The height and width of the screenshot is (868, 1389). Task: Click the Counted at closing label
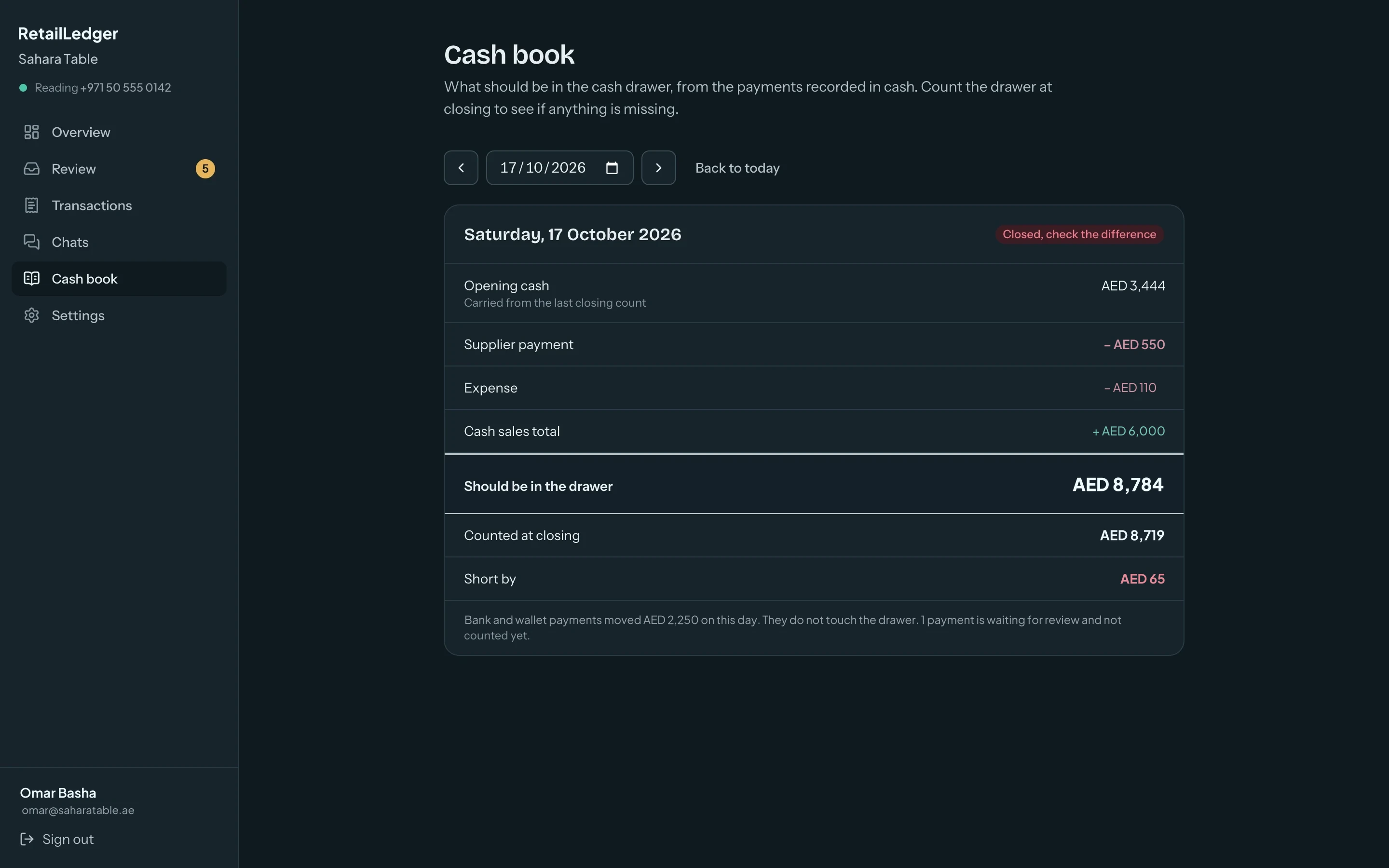[x=522, y=536]
